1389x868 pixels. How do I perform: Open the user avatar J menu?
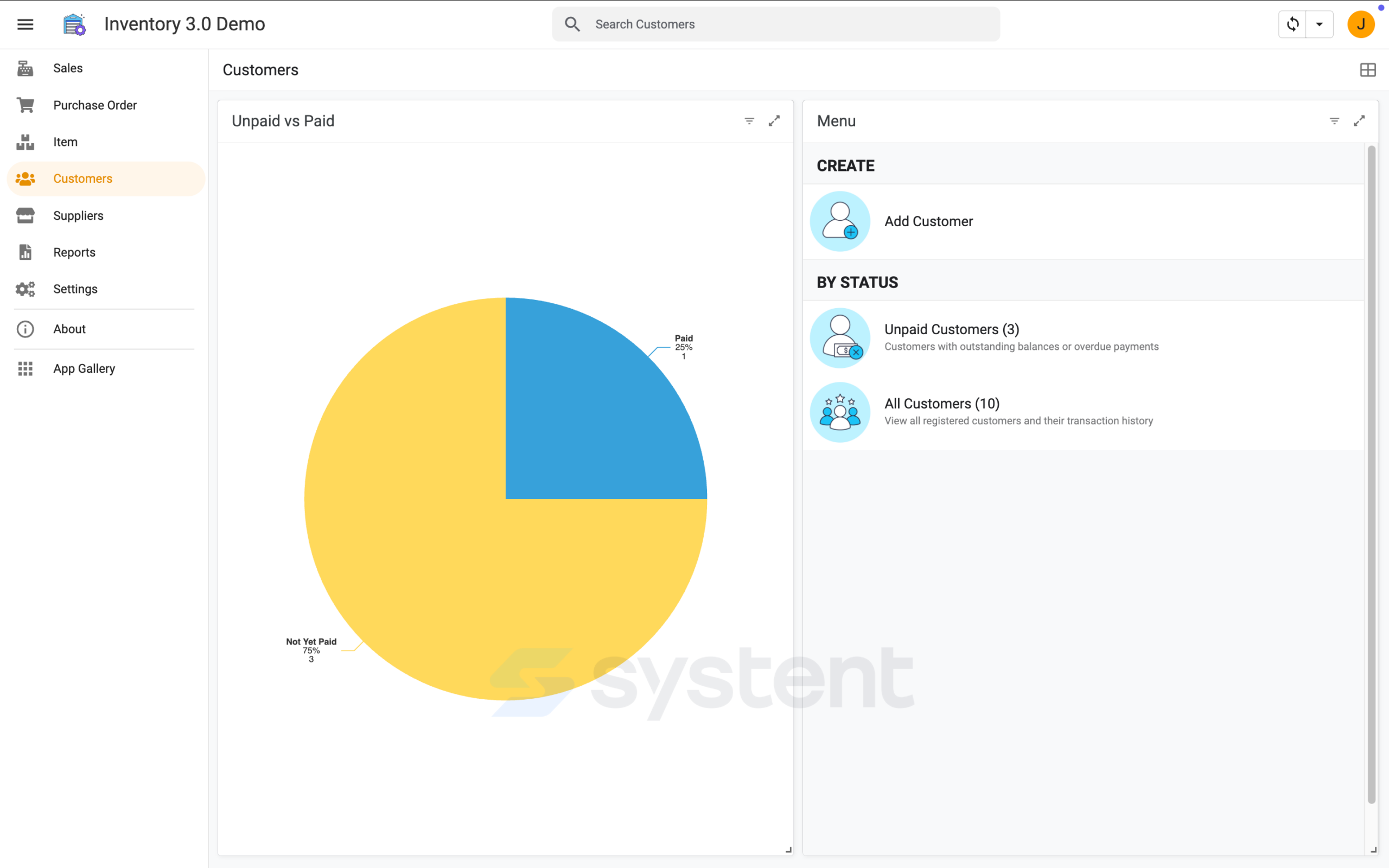(x=1361, y=24)
